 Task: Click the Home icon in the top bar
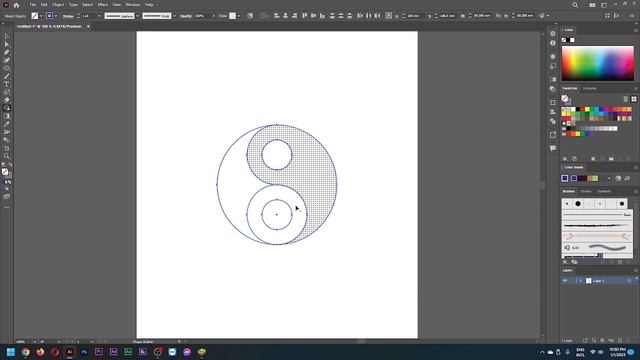point(16,5)
